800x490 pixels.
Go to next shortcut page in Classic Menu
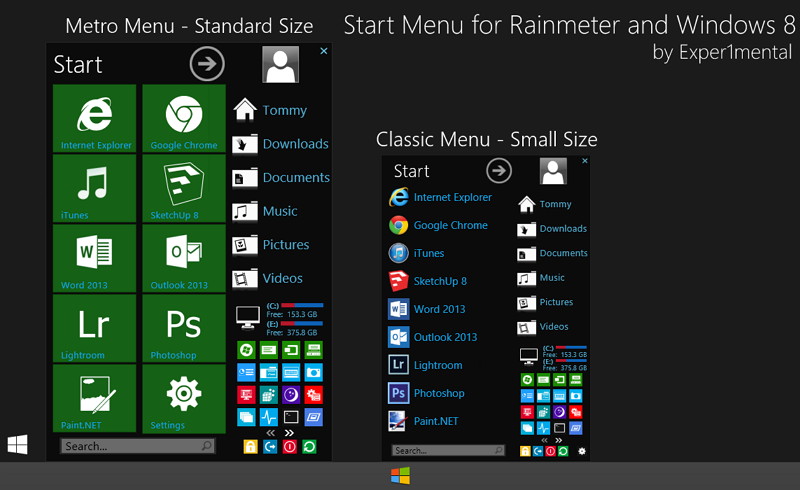pyautogui.click(x=559, y=440)
